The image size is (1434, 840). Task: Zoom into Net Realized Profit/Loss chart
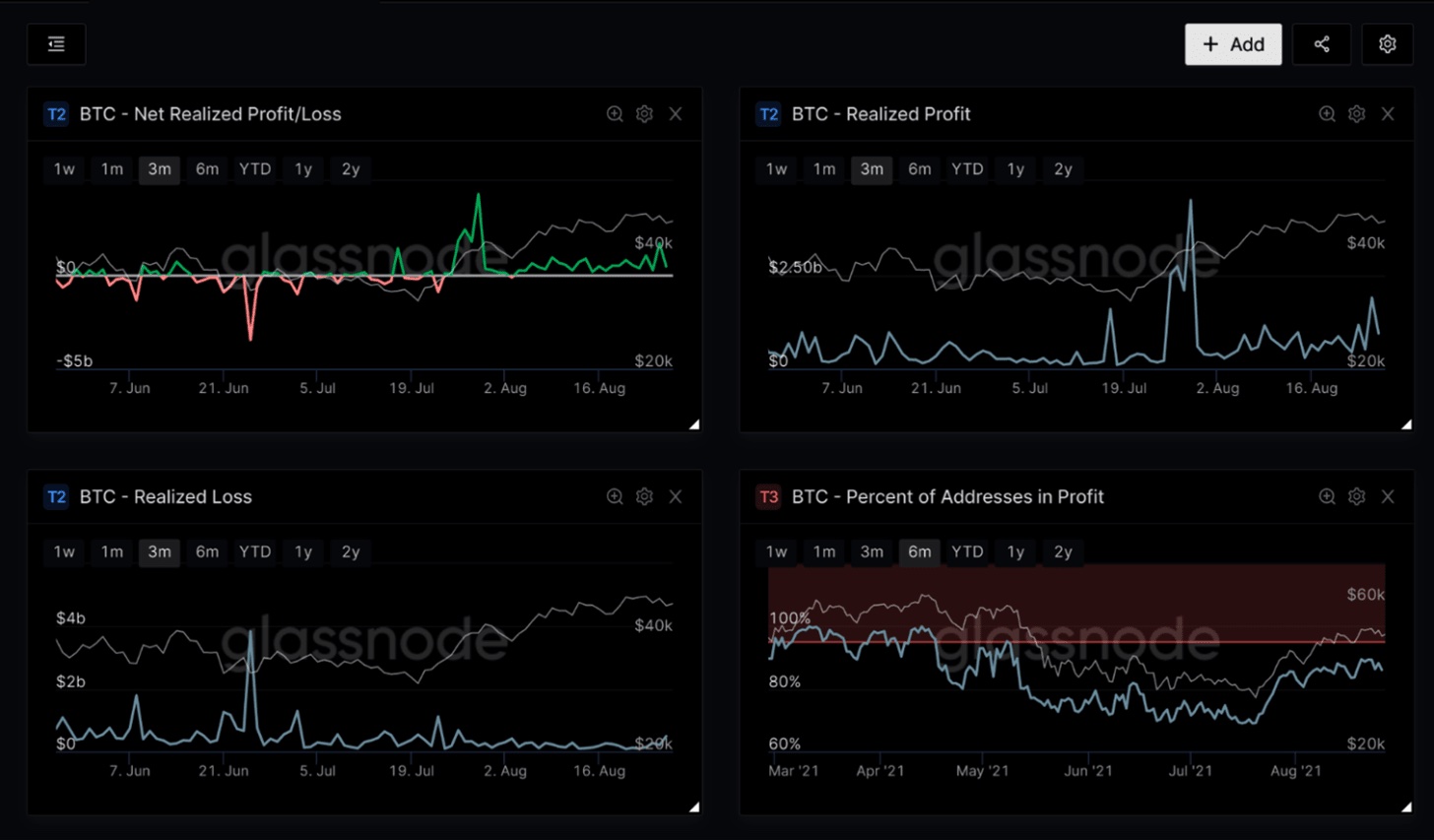tap(615, 114)
